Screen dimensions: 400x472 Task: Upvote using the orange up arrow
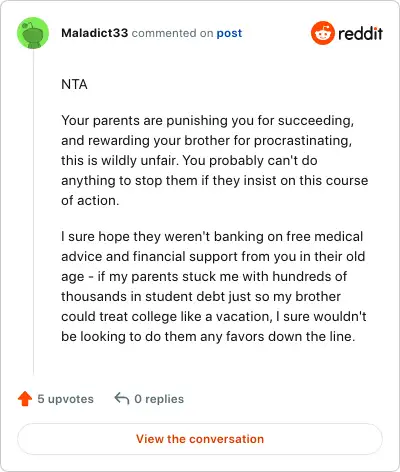25,399
